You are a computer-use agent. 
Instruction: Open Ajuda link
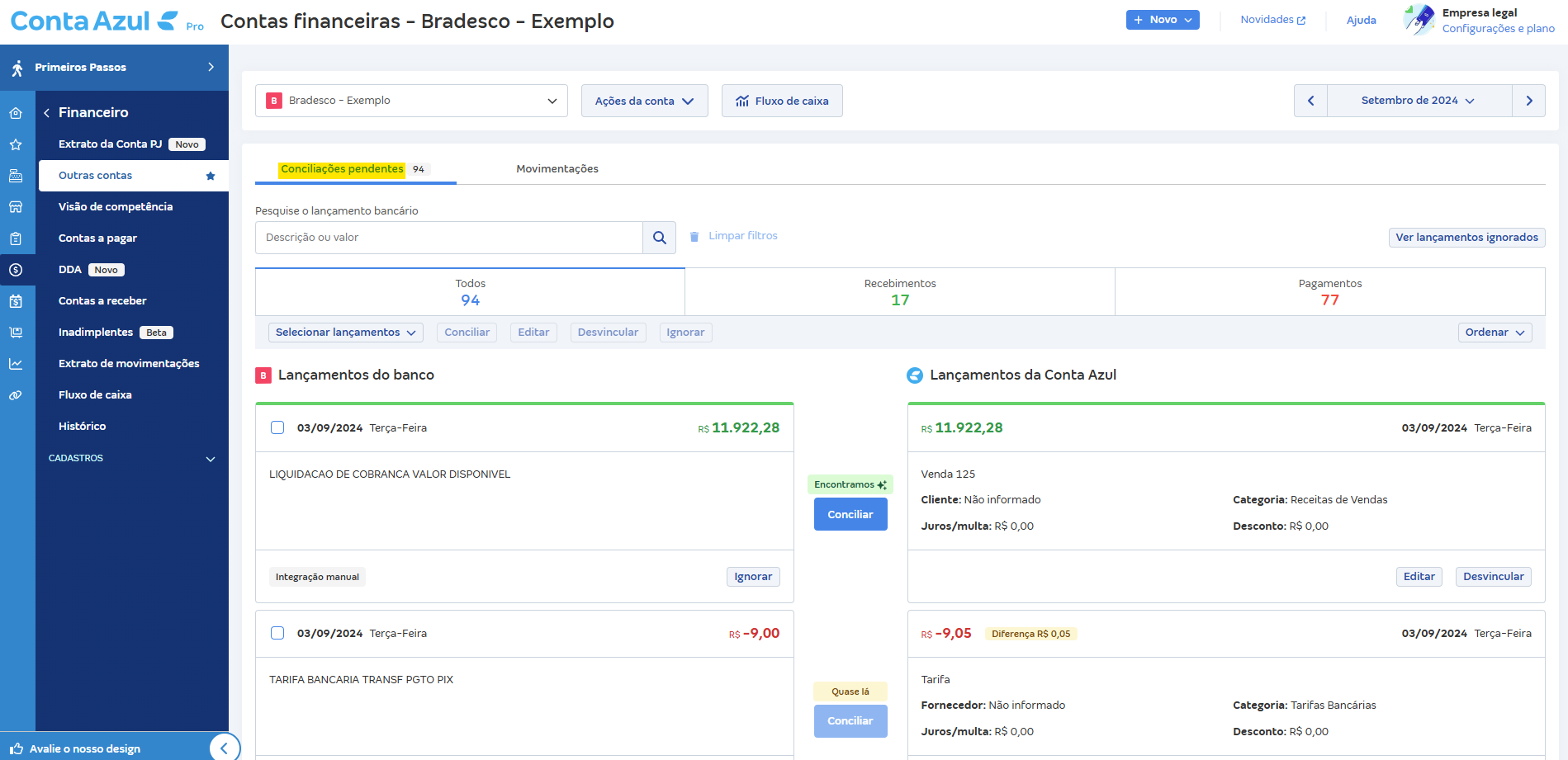[1361, 21]
